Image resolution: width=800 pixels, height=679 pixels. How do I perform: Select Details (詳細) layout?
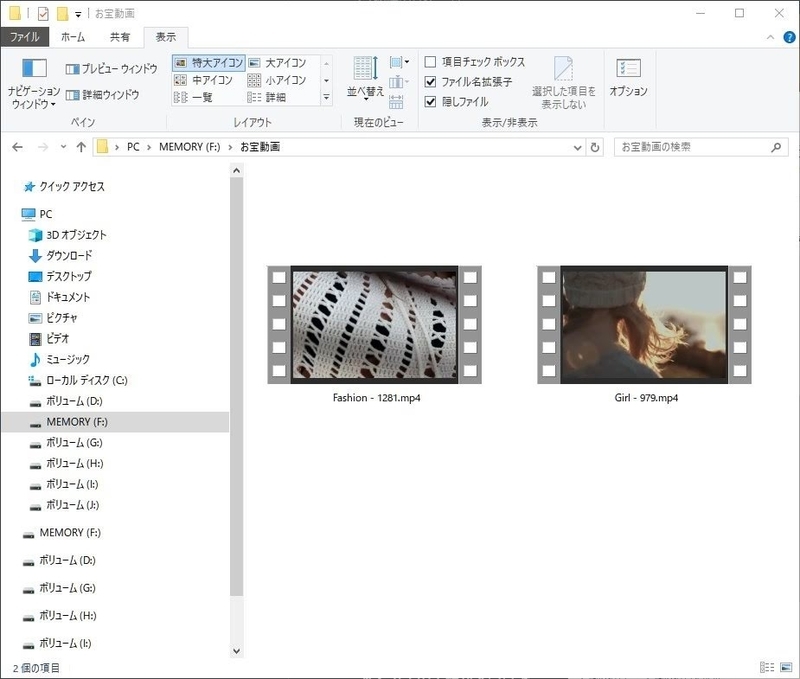[x=267, y=97]
